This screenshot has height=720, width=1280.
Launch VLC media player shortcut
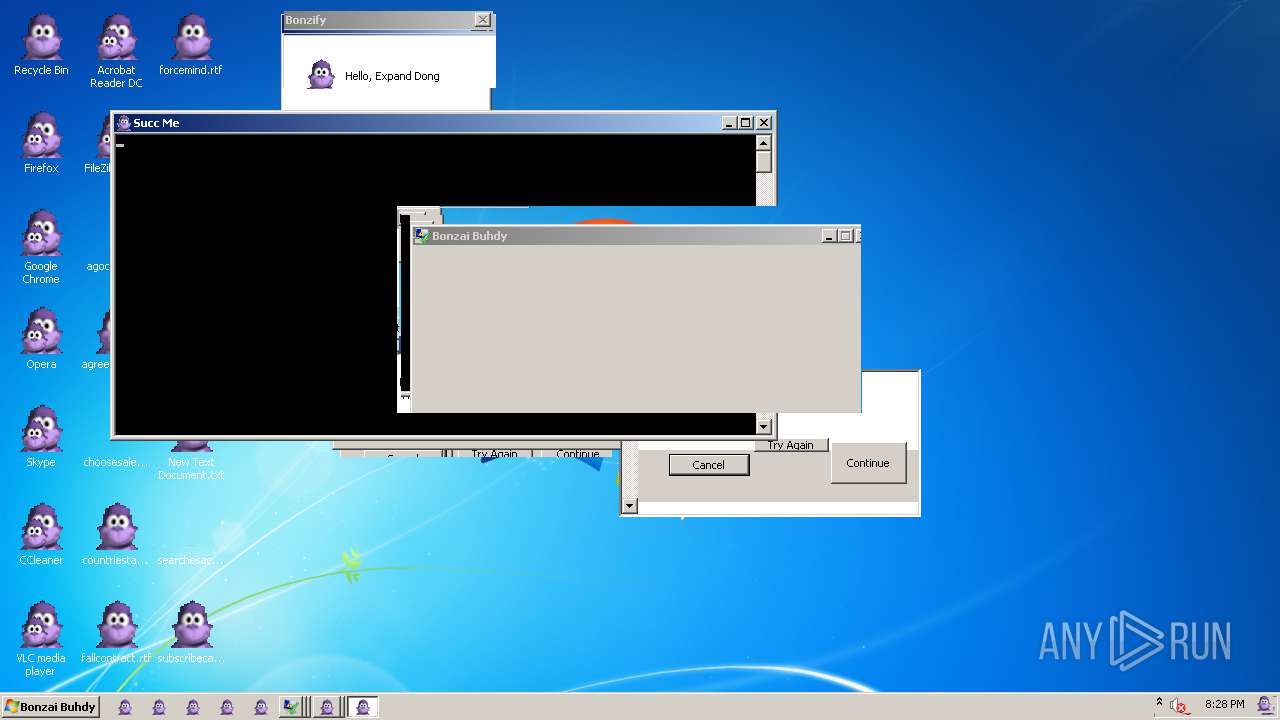pos(41,639)
